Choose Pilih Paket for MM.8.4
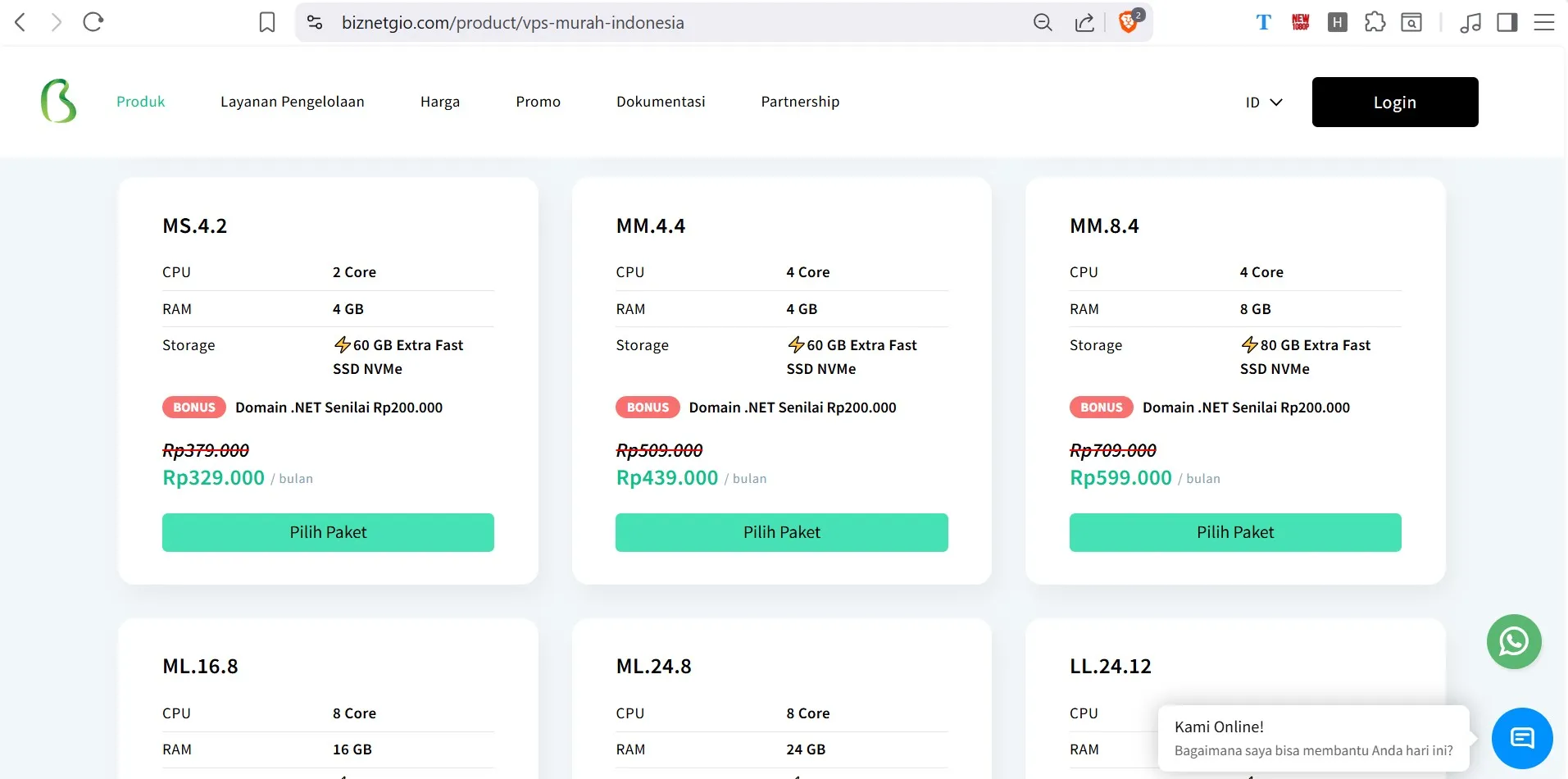 (1235, 532)
